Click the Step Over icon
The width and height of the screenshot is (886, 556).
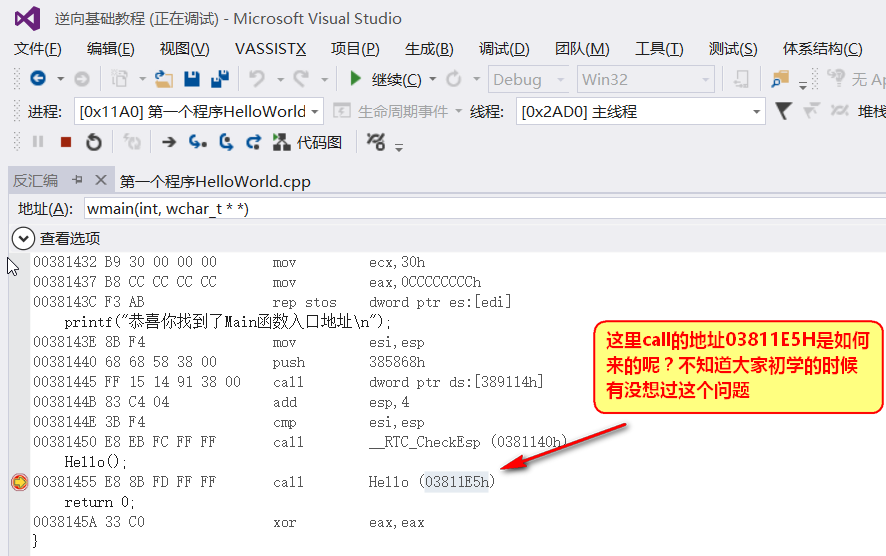click(226, 141)
